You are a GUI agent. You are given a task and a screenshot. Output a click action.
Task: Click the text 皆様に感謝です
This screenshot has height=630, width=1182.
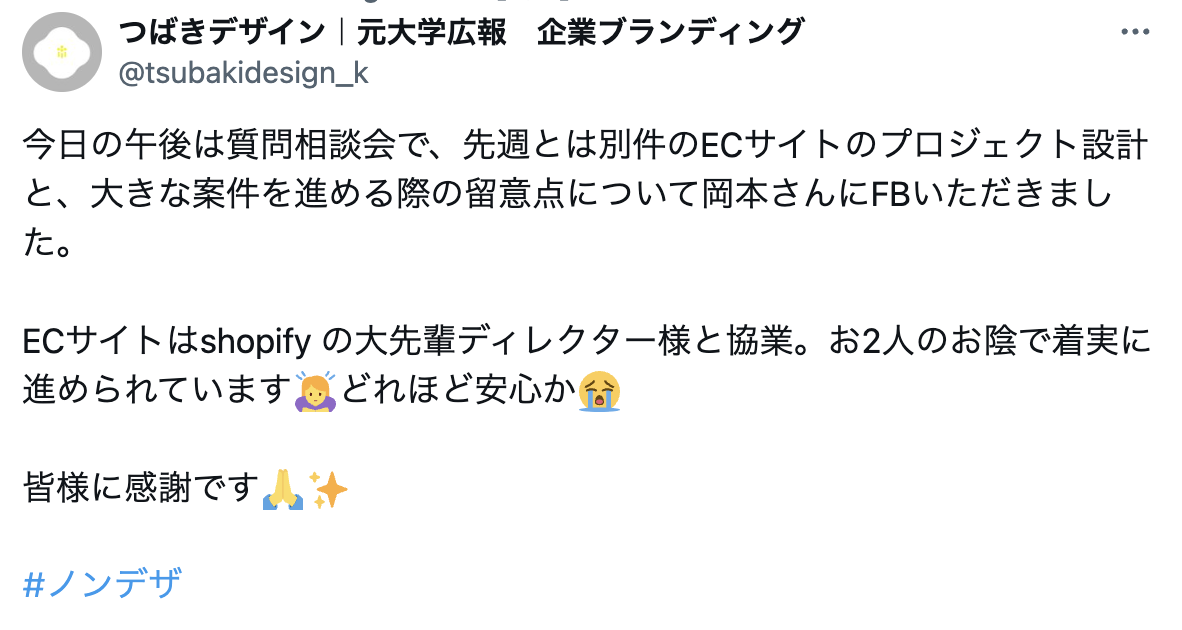pyautogui.click(x=141, y=488)
